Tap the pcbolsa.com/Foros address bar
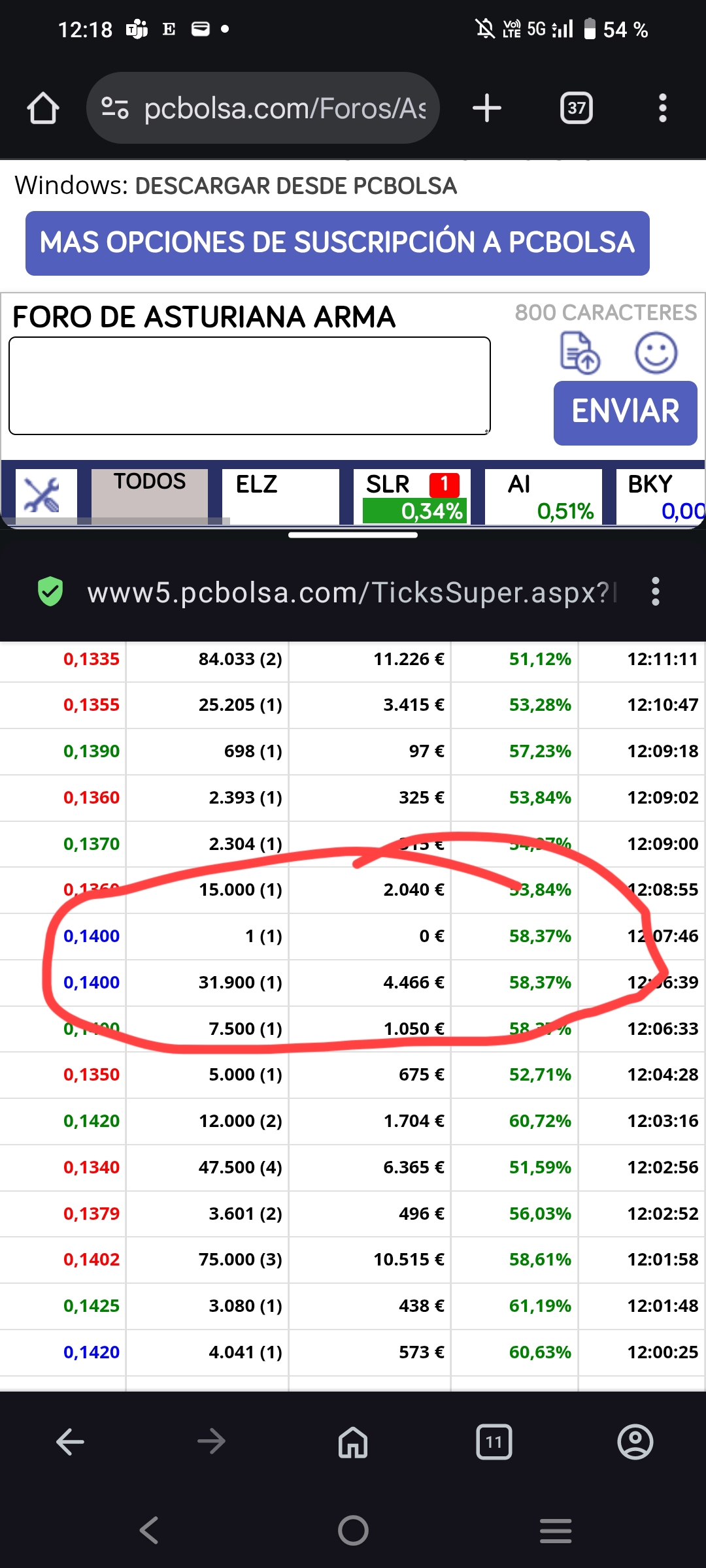The height and width of the screenshot is (1568, 706). click(x=263, y=108)
